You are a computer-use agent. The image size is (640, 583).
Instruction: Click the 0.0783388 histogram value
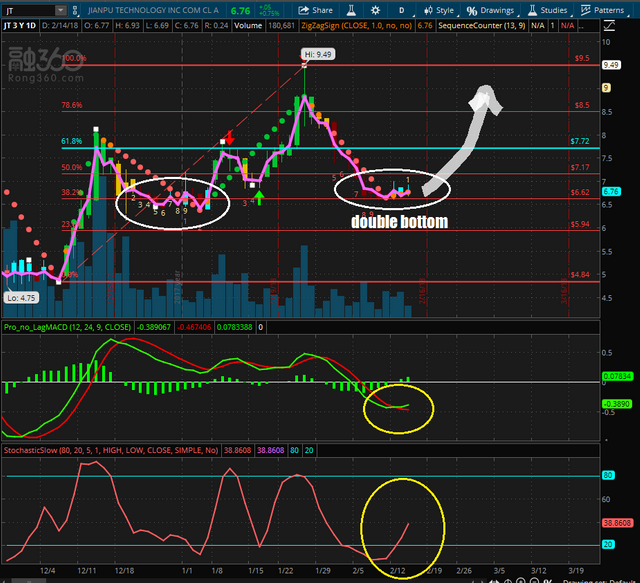tap(234, 327)
